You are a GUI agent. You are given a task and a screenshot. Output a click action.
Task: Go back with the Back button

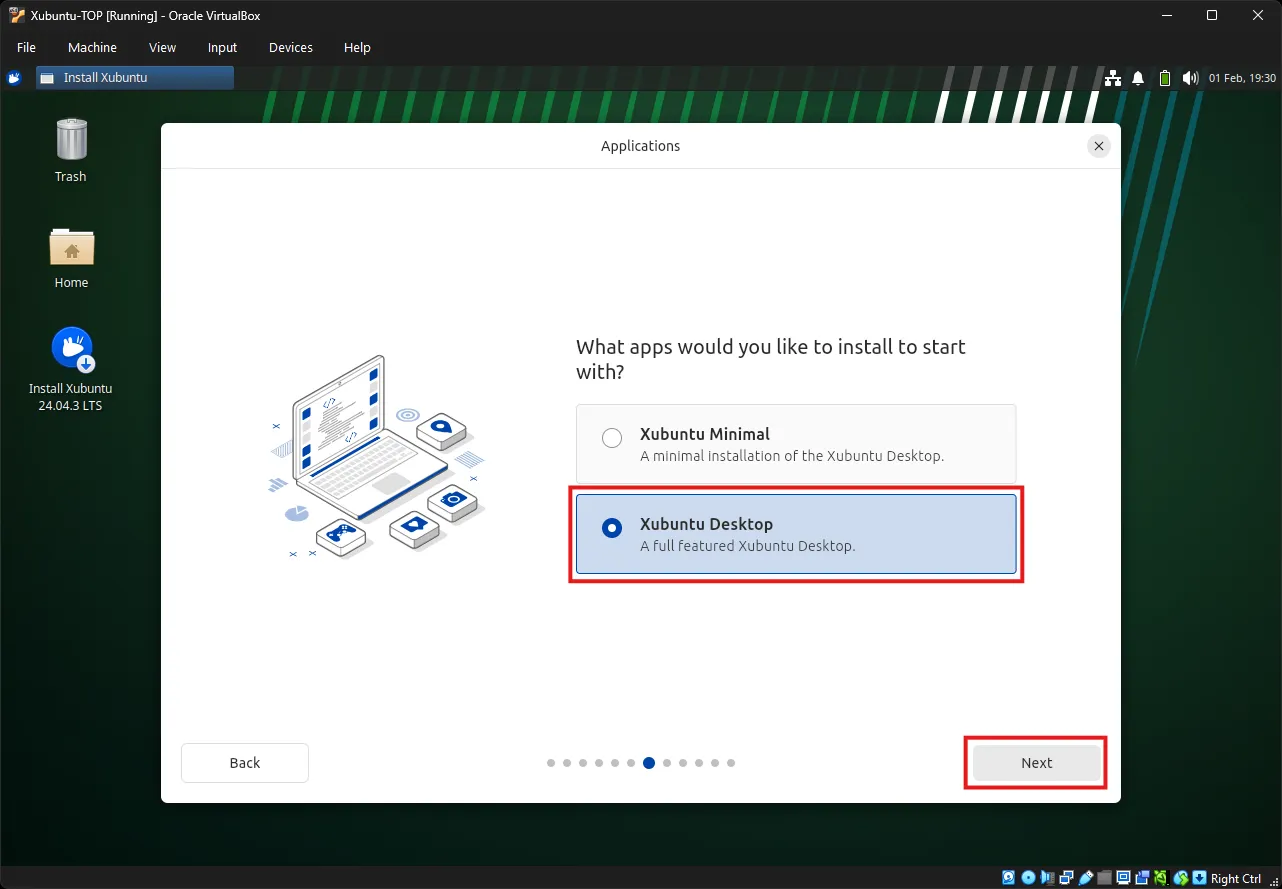point(244,763)
